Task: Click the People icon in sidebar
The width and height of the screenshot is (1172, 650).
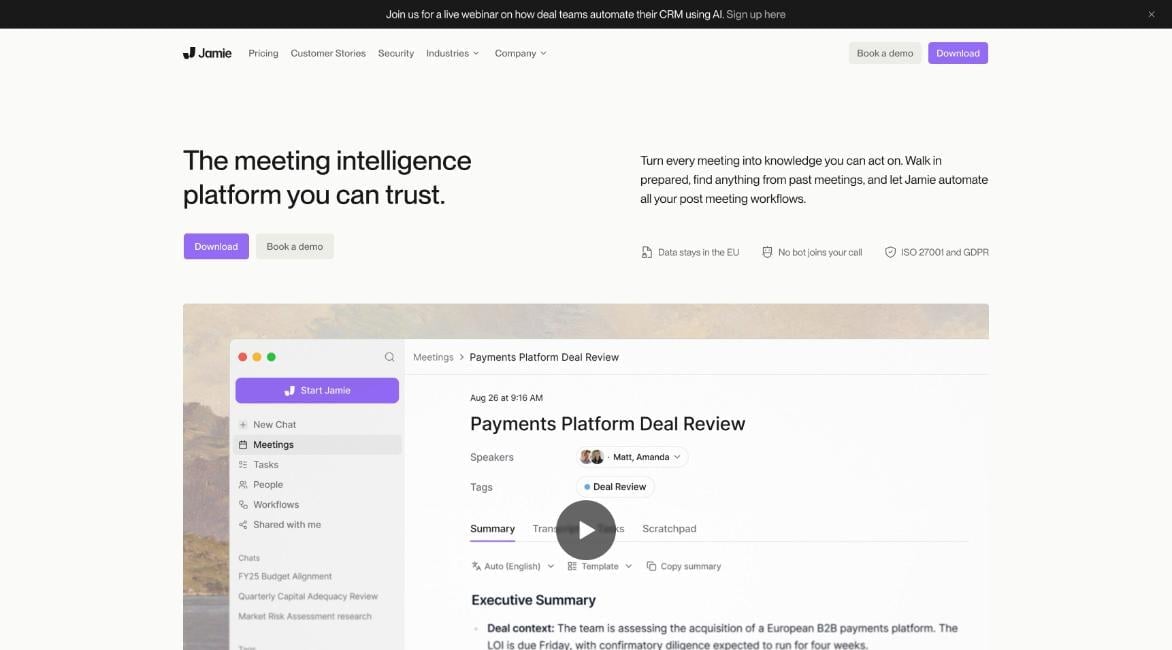Action: tap(243, 485)
